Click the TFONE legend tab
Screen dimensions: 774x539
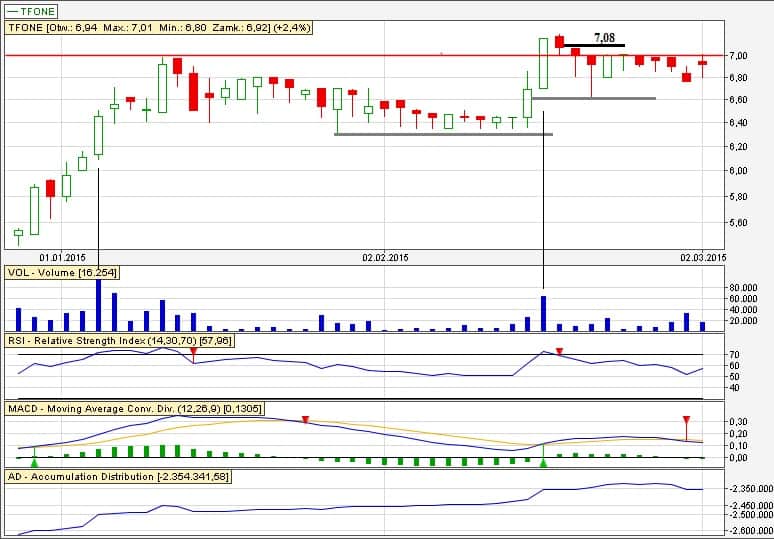tap(31, 11)
